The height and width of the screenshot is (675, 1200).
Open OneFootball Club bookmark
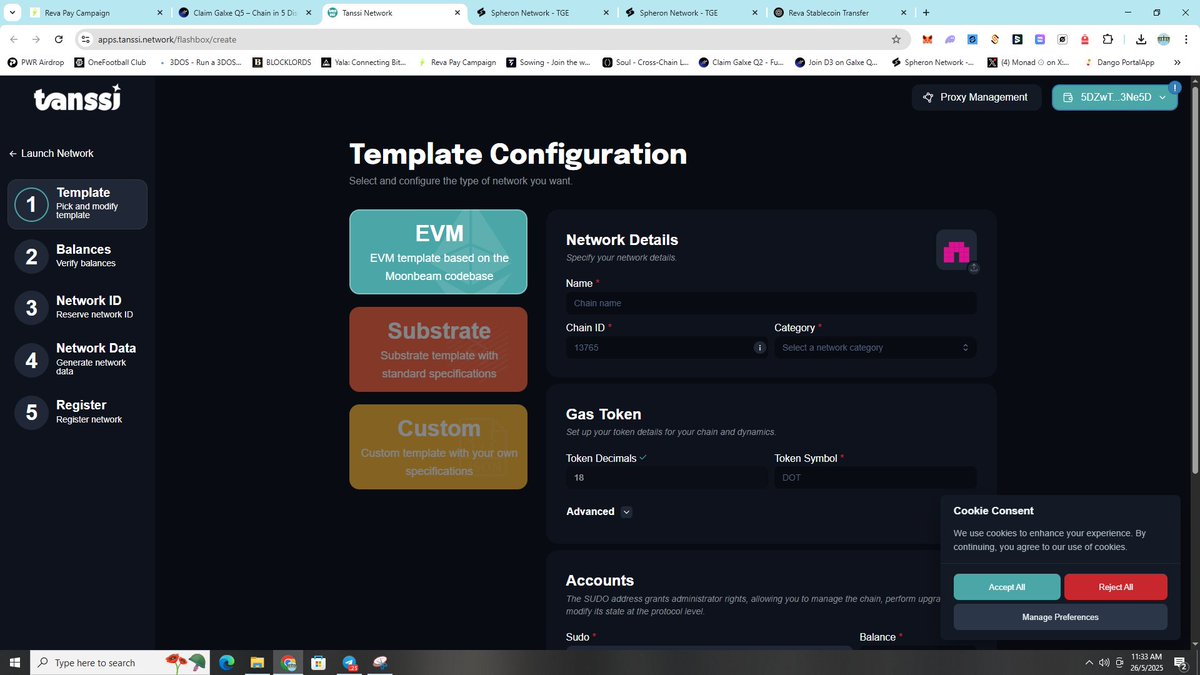pyautogui.click(x=109, y=61)
